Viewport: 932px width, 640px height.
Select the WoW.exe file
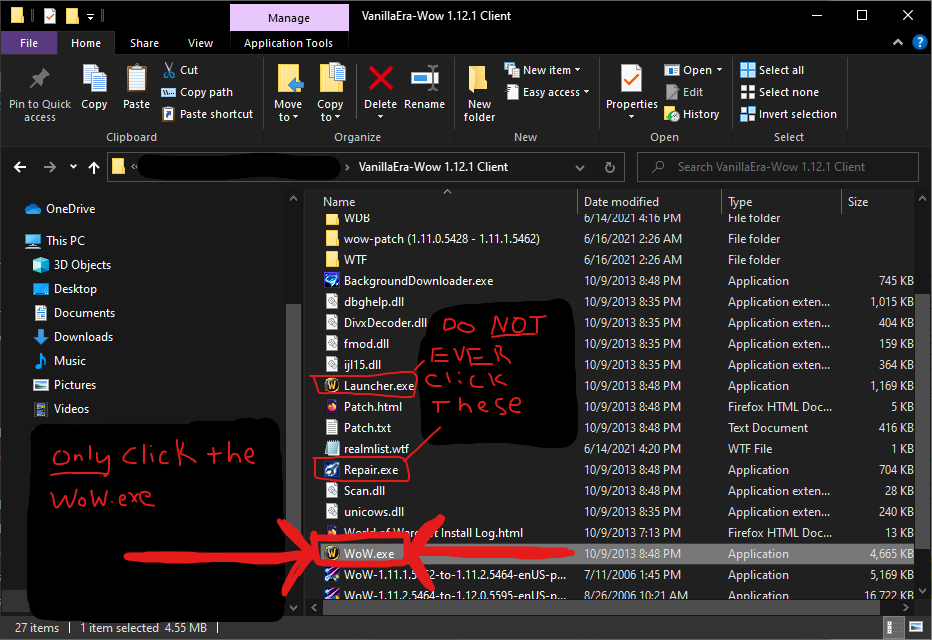(x=618, y=554)
